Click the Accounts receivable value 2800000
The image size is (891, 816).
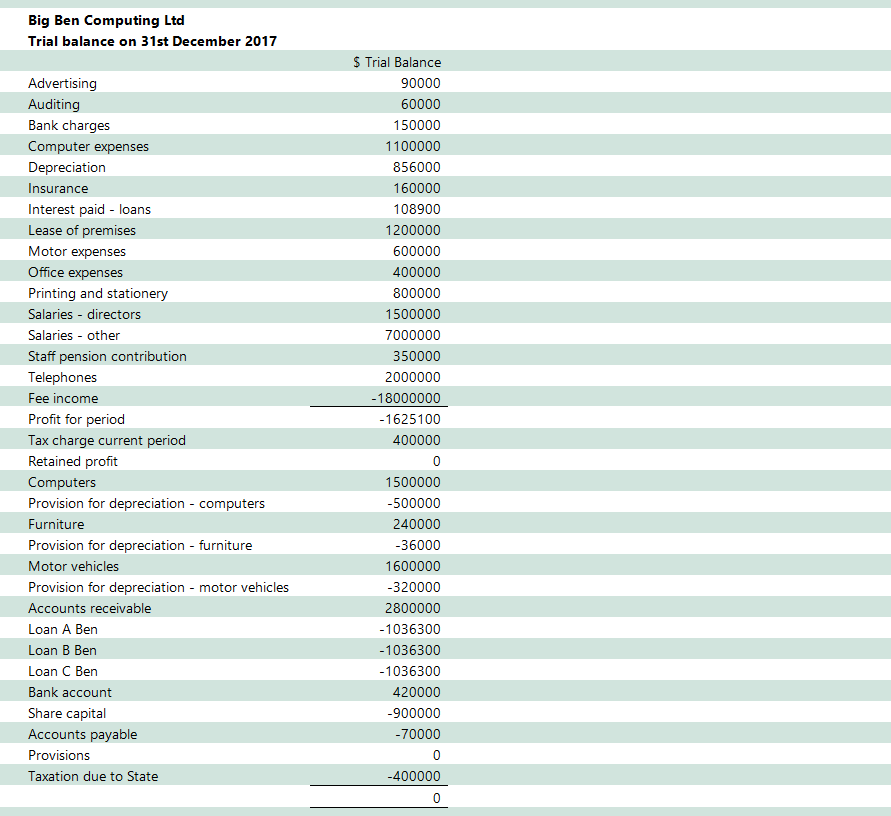coord(412,608)
